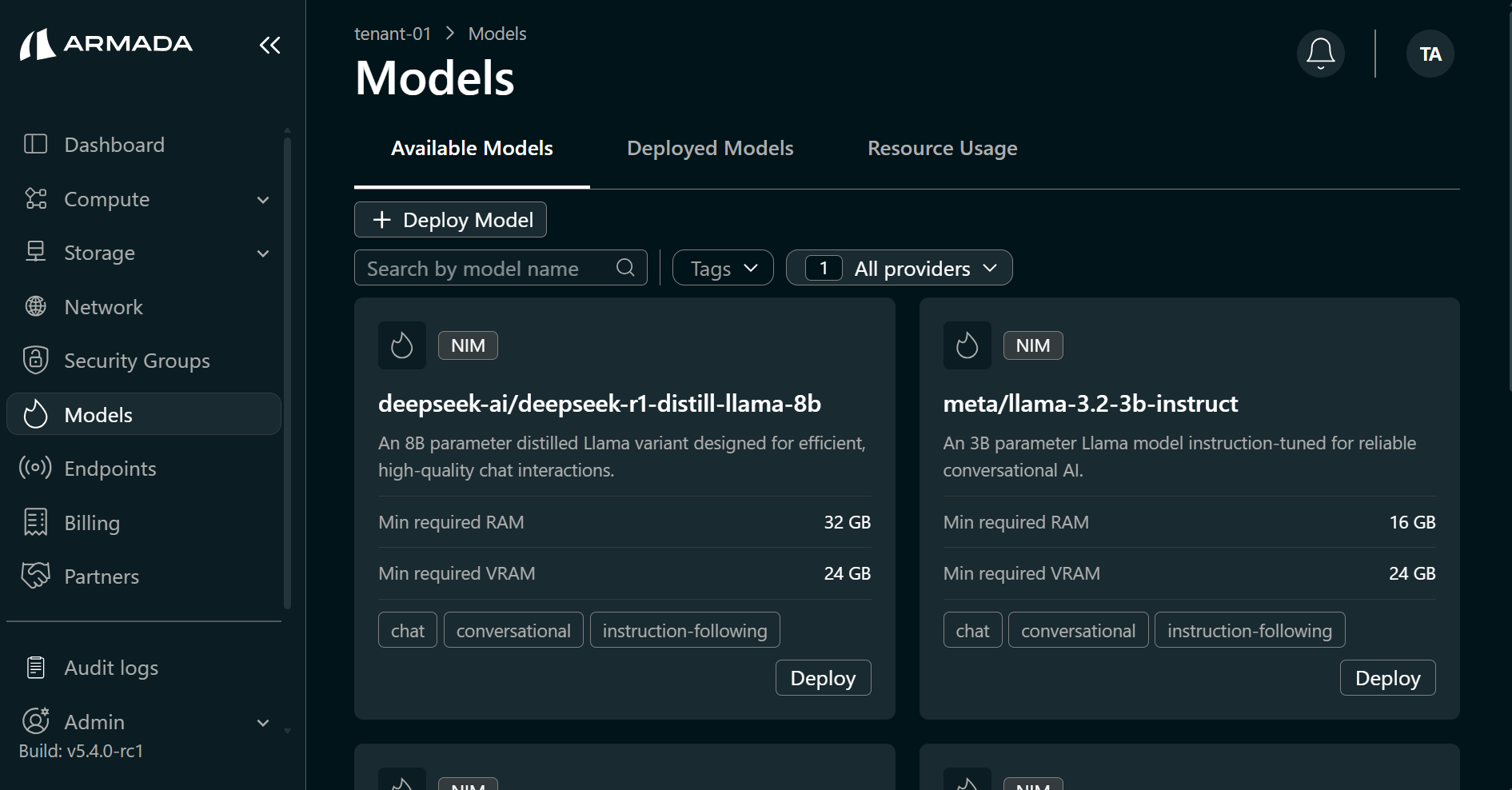Open notifications bell
Viewport: 1512px width, 790px height.
tap(1320, 54)
